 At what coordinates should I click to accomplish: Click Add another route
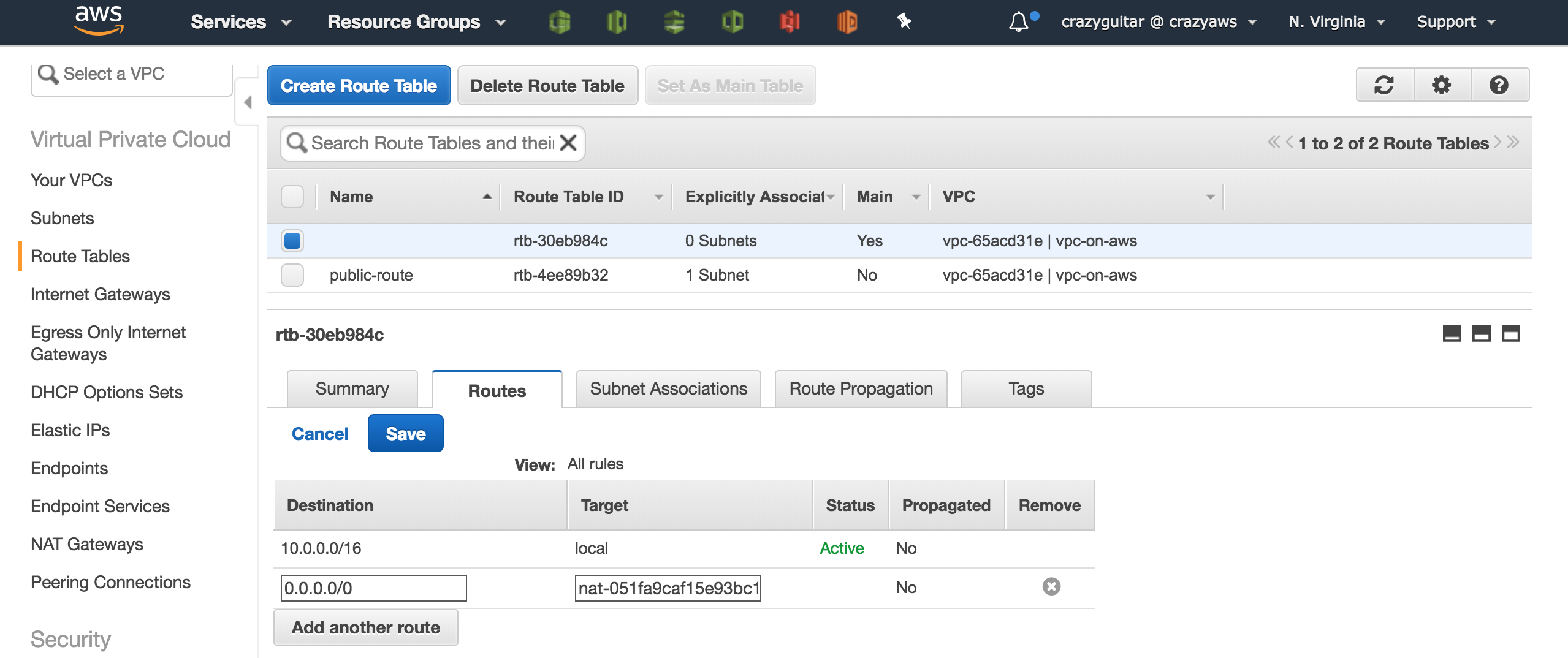pyautogui.click(x=366, y=627)
